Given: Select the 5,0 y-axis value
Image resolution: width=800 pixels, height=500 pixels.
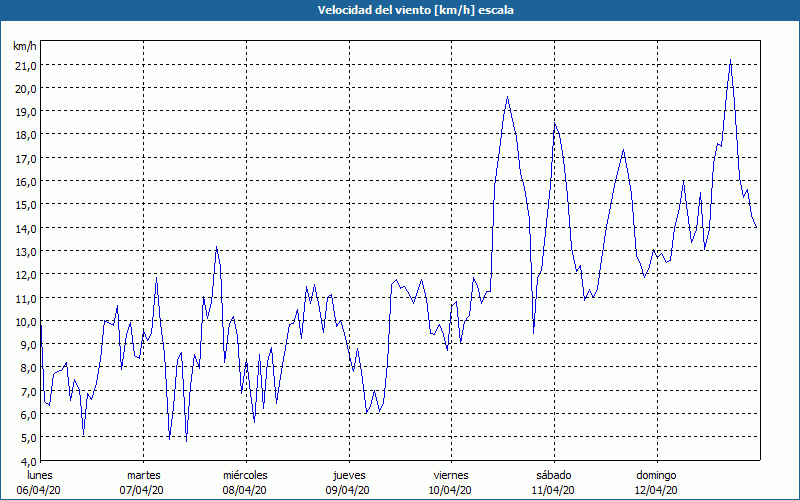Looking at the screenshot, I should click(x=28, y=438).
